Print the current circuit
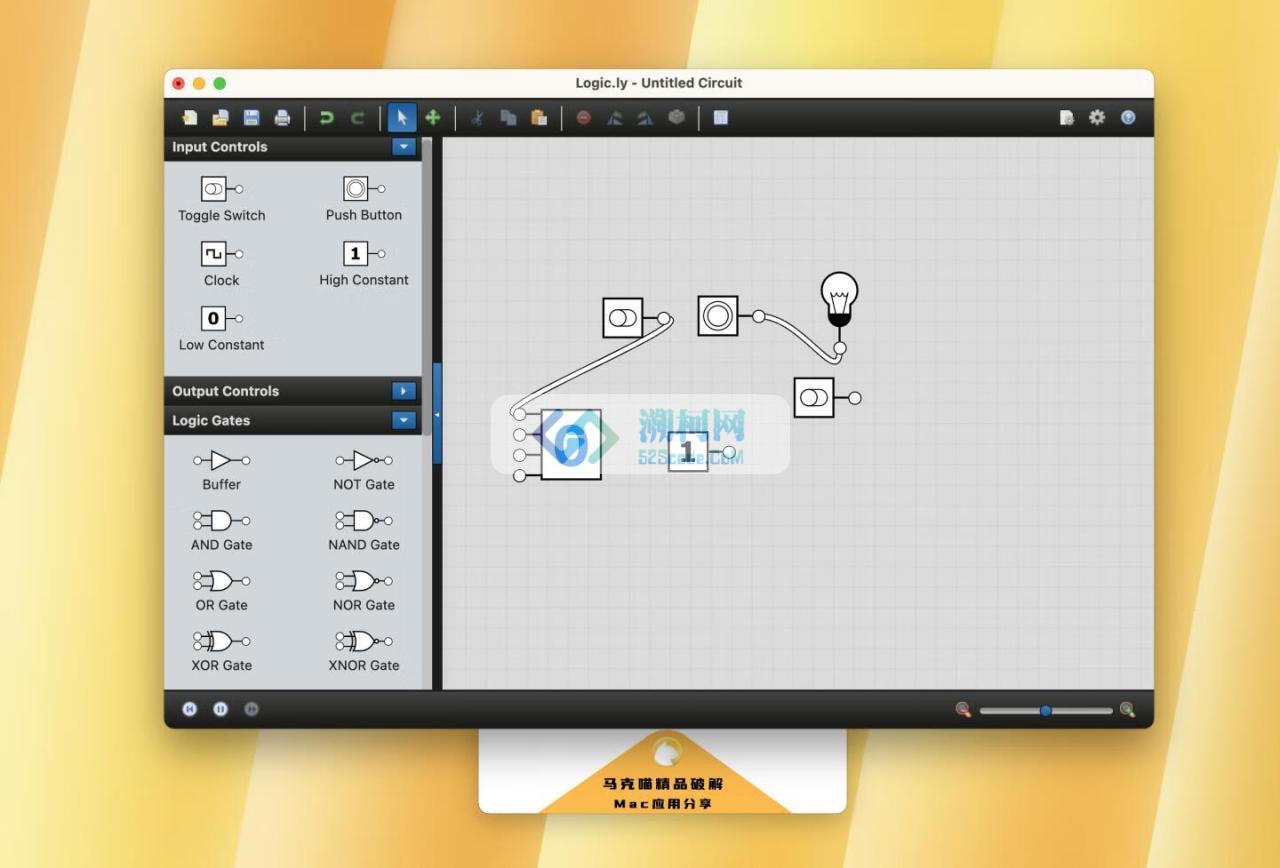The height and width of the screenshot is (868, 1280). [282, 118]
